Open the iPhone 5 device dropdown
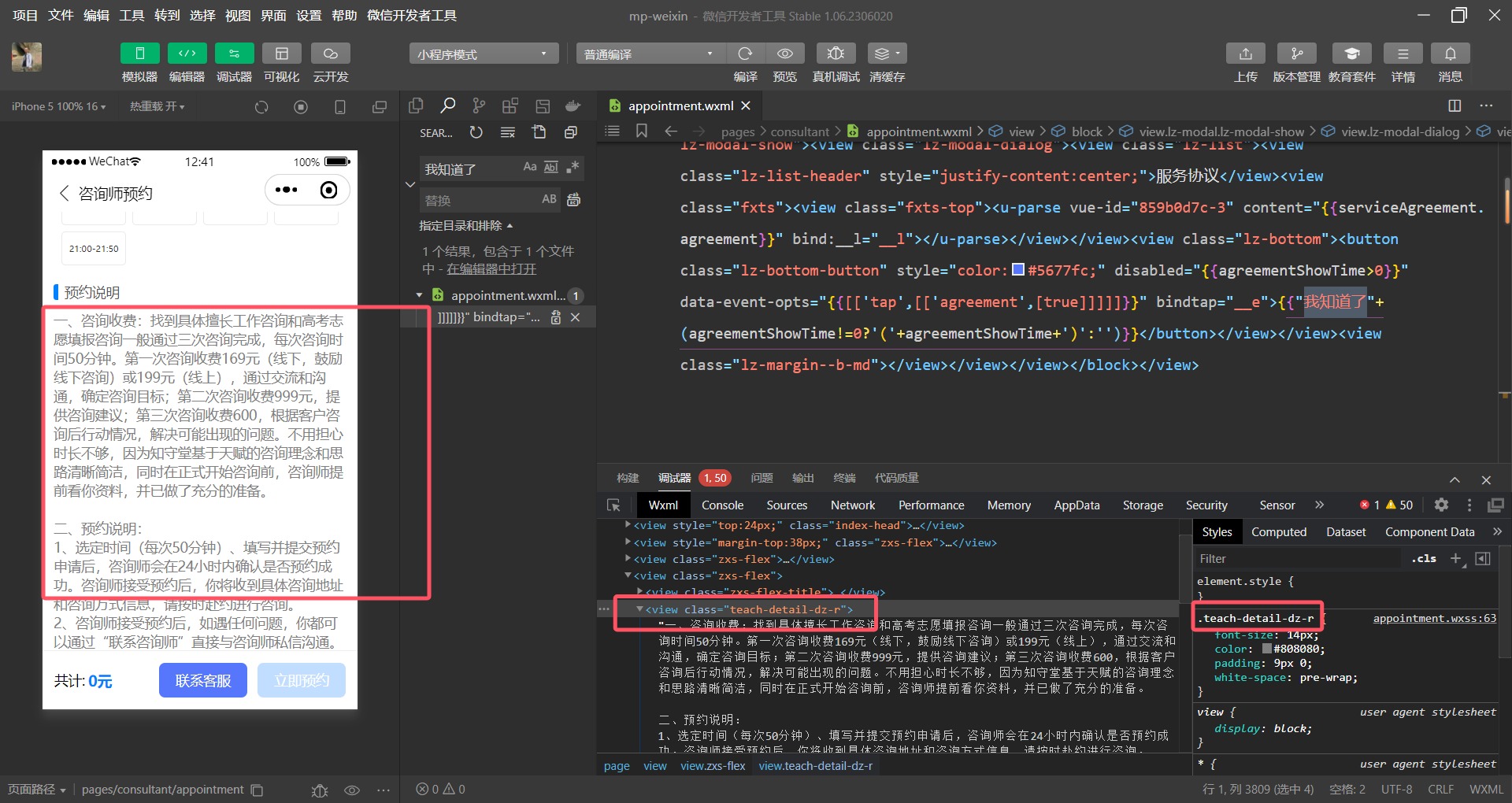1512x803 pixels. pos(58,106)
